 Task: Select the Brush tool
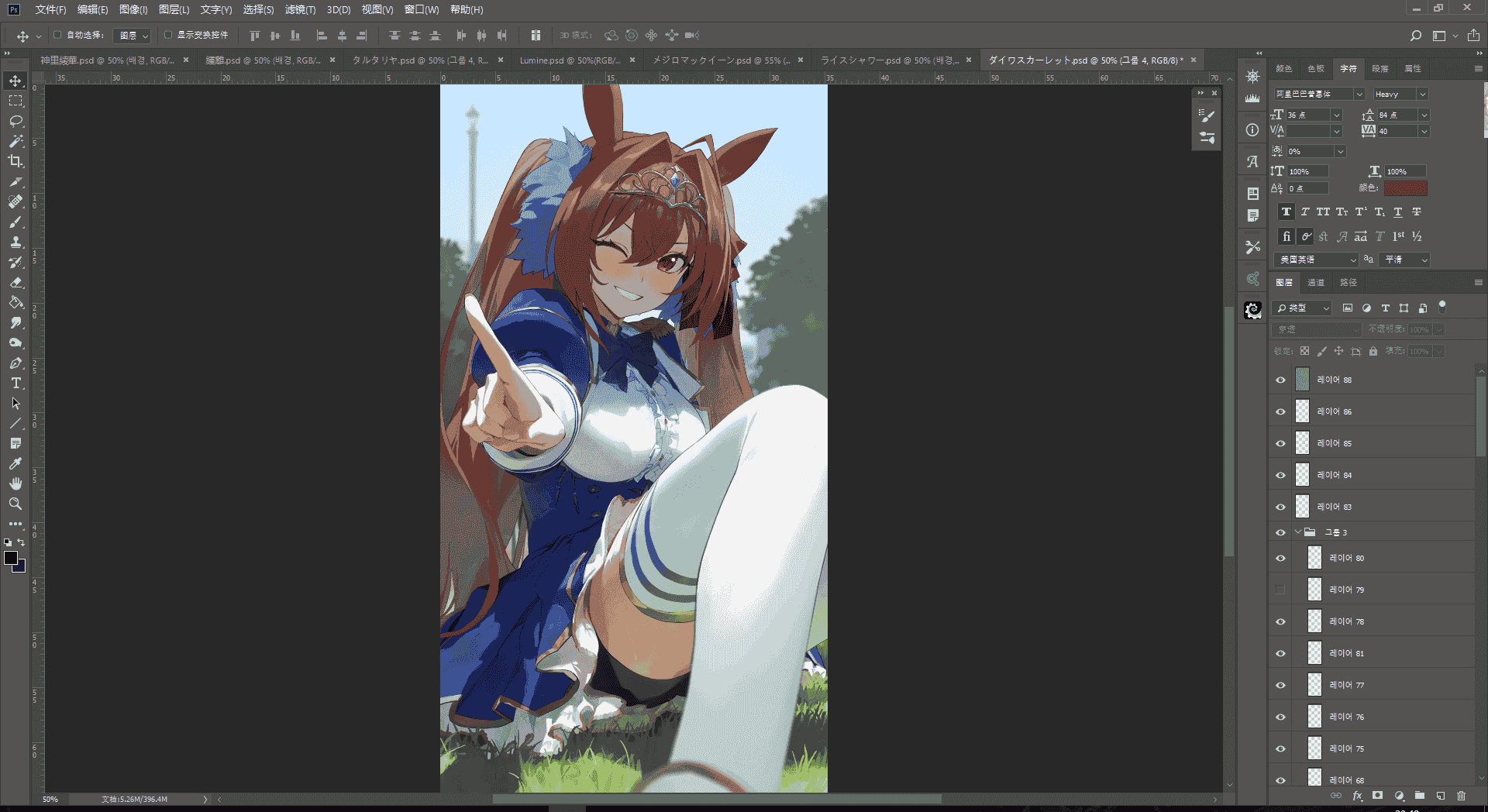point(15,222)
